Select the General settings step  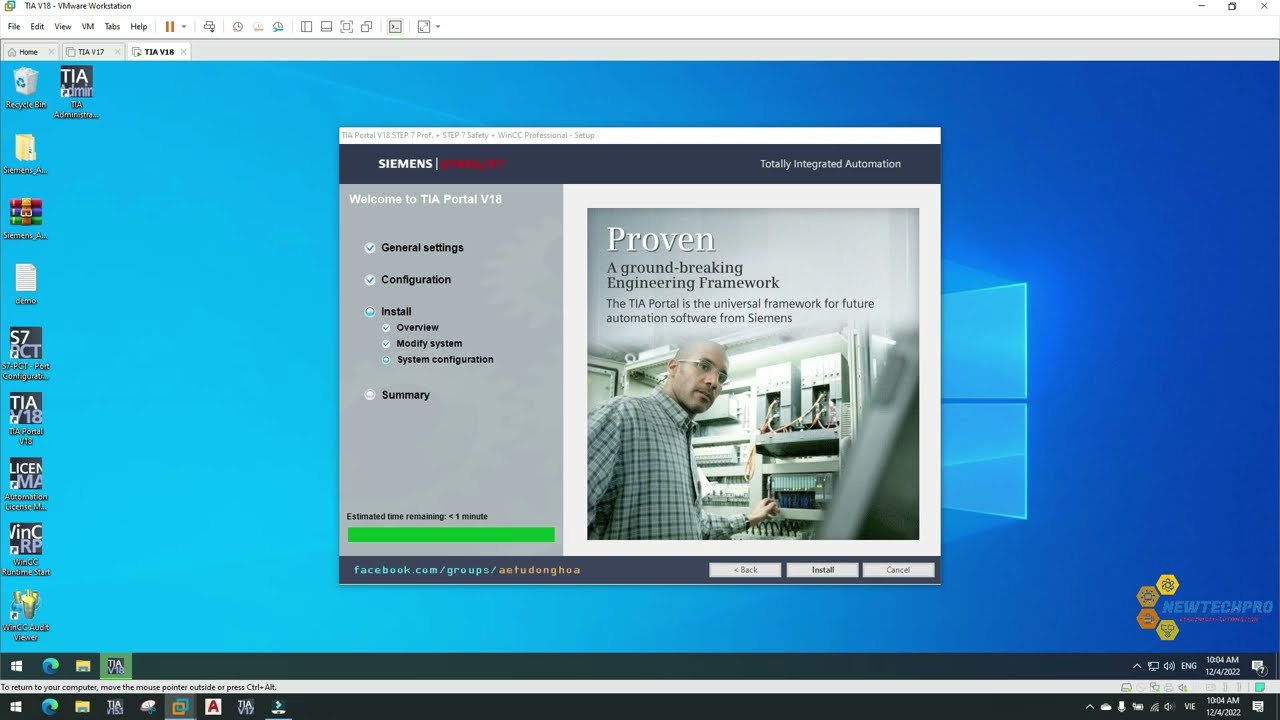coord(422,248)
